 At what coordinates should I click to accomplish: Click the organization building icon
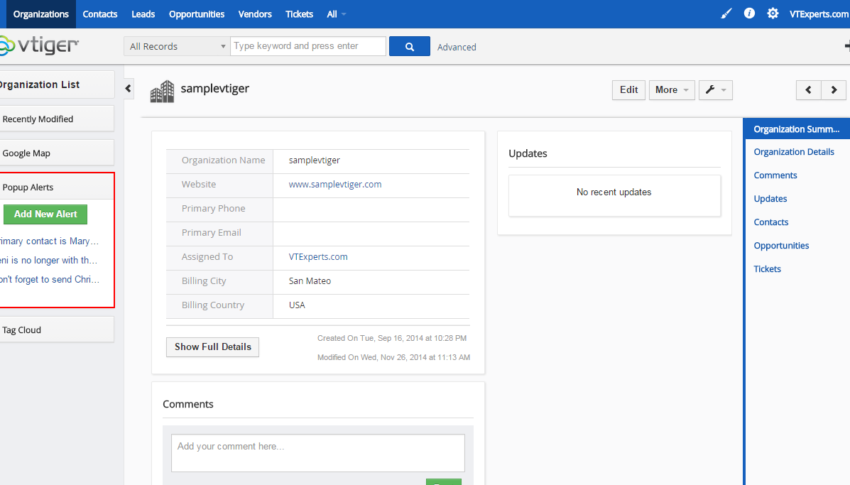(162, 91)
